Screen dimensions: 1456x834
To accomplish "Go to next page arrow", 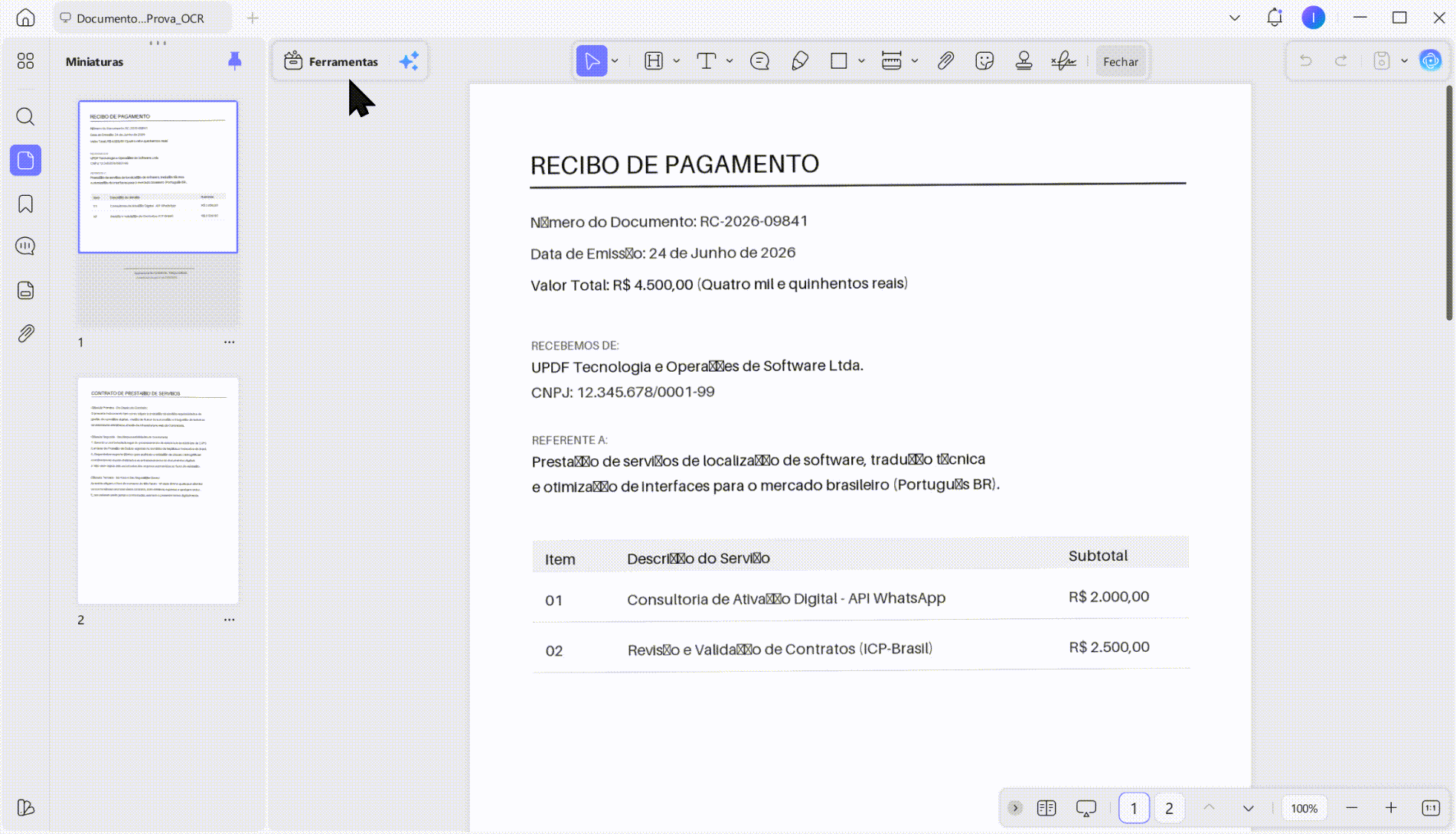I will click(1249, 808).
